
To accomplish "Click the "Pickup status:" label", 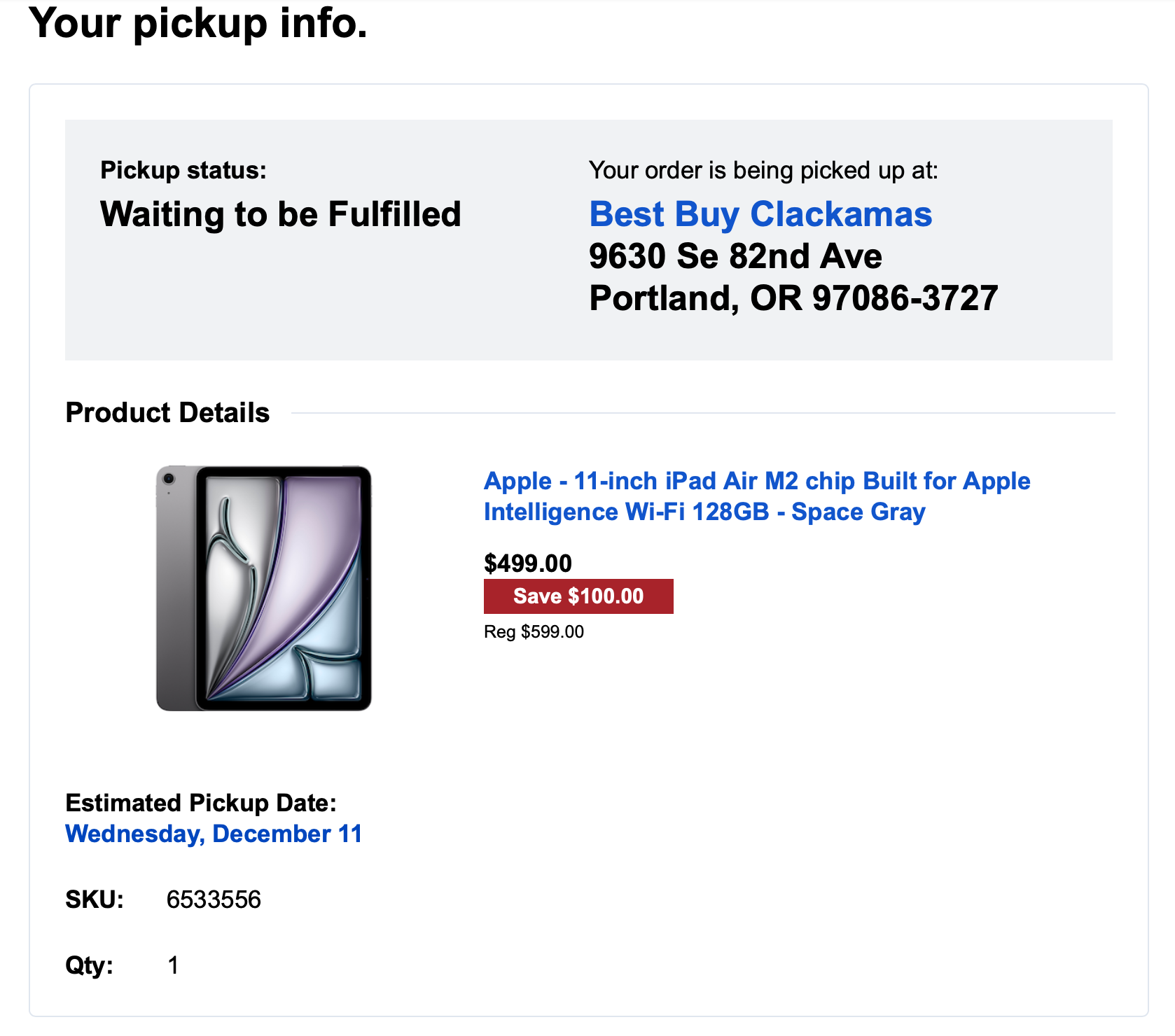I will tap(183, 170).
